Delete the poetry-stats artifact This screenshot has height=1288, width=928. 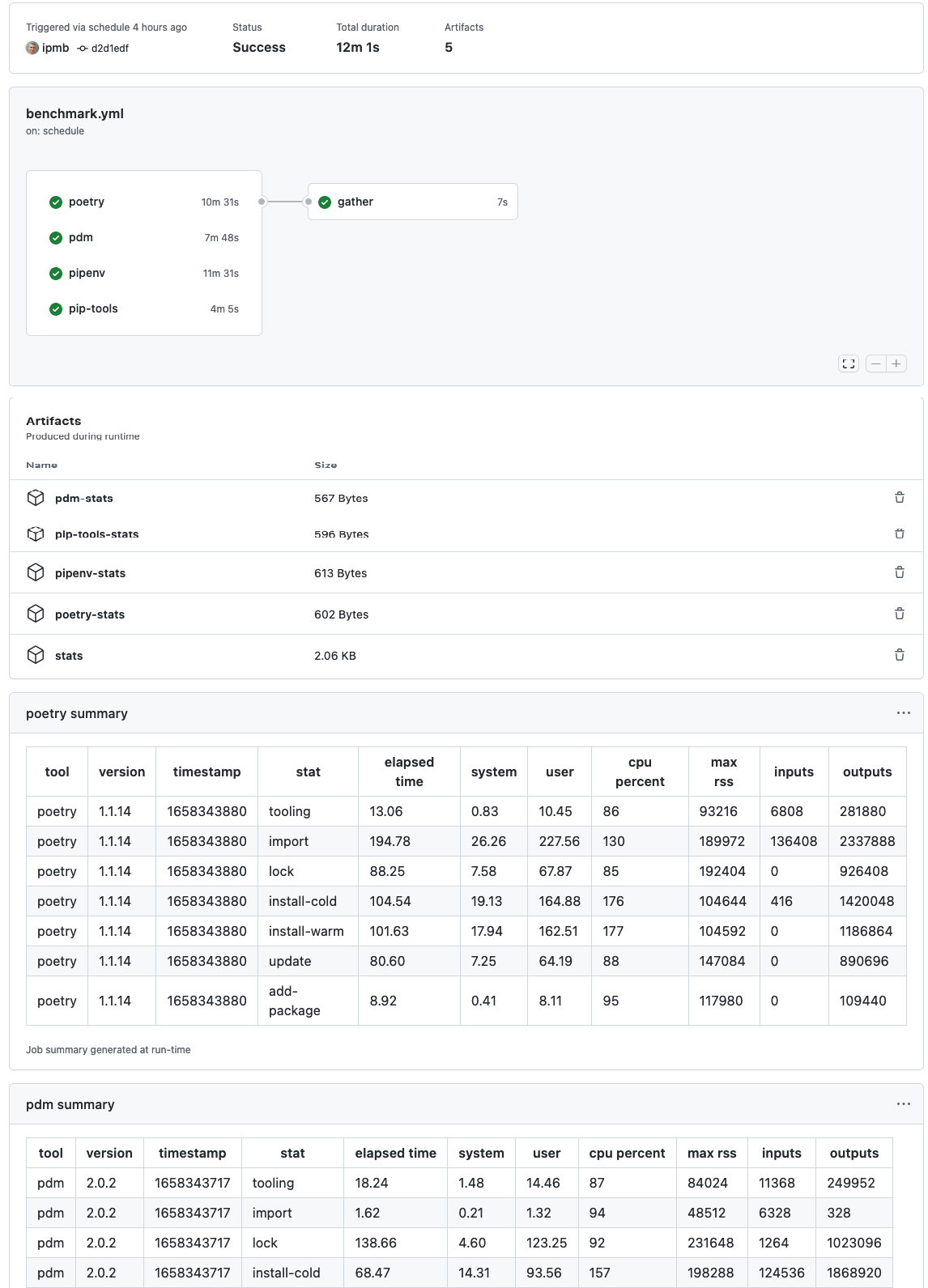900,614
